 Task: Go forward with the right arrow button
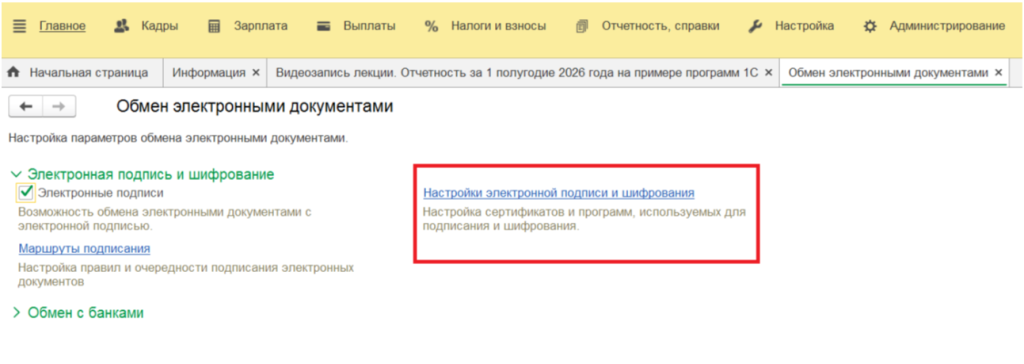pos(59,107)
